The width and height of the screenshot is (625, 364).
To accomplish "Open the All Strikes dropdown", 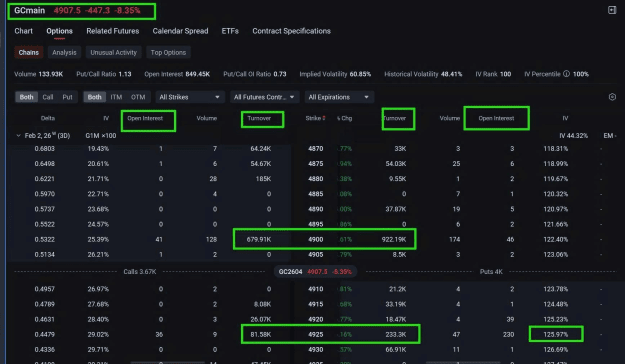I will [190, 97].
